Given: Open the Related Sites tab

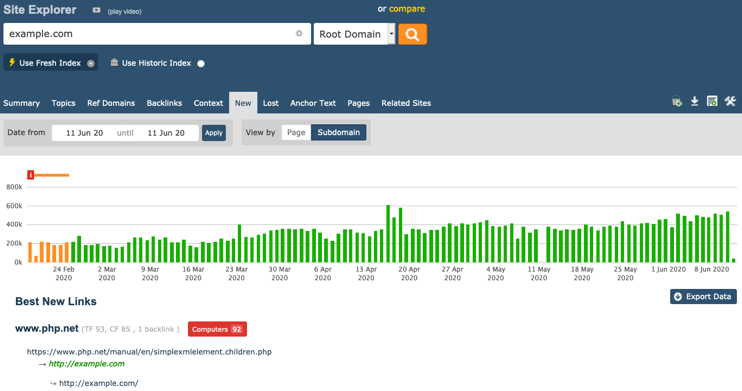Looking at the screenshot, I should [406, 103].
